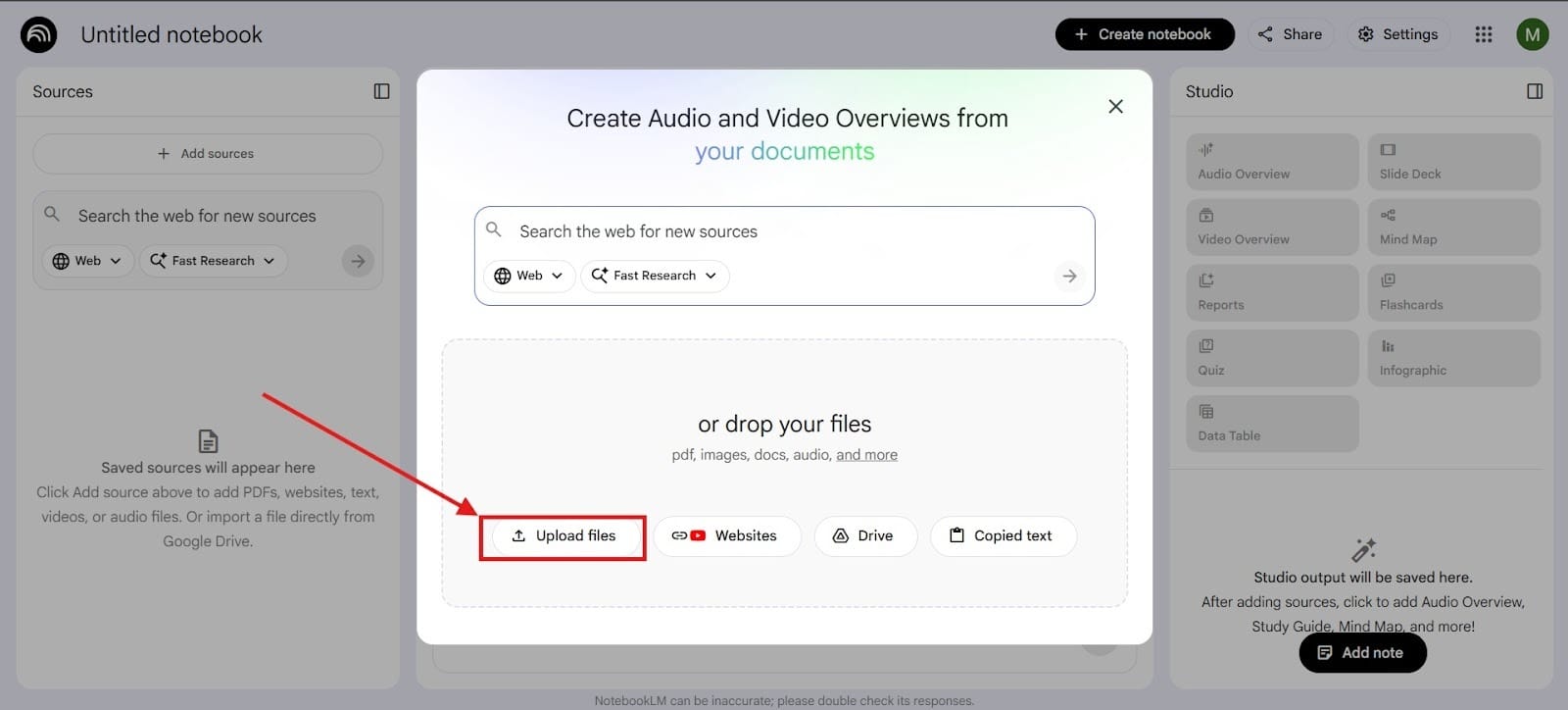1568x710 pixels.
Task: Click Add sources in Sources panel
Action: [x=208, y=154]
